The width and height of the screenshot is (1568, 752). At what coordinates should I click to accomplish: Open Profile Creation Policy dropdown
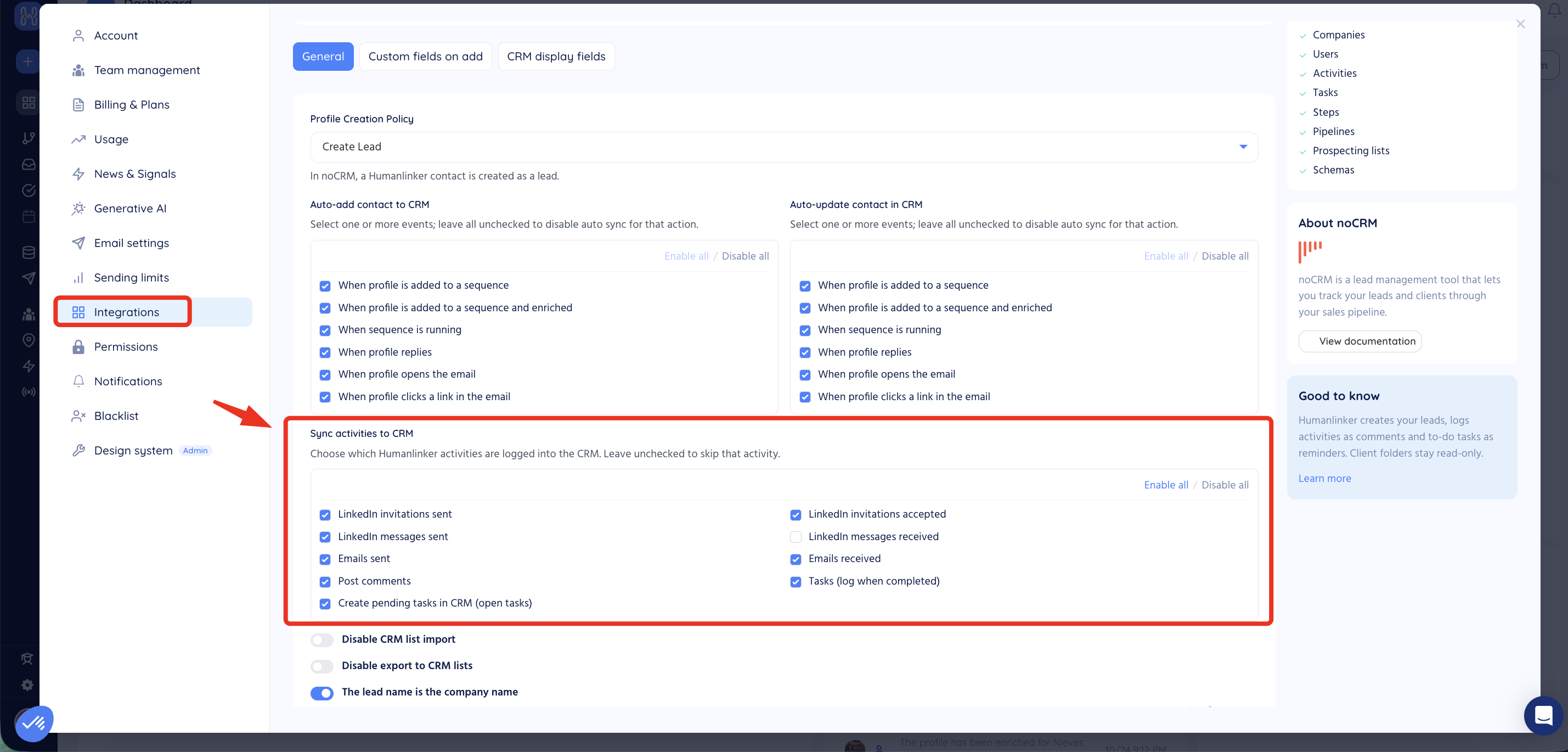pyautogui.click(x=783, y=147)
